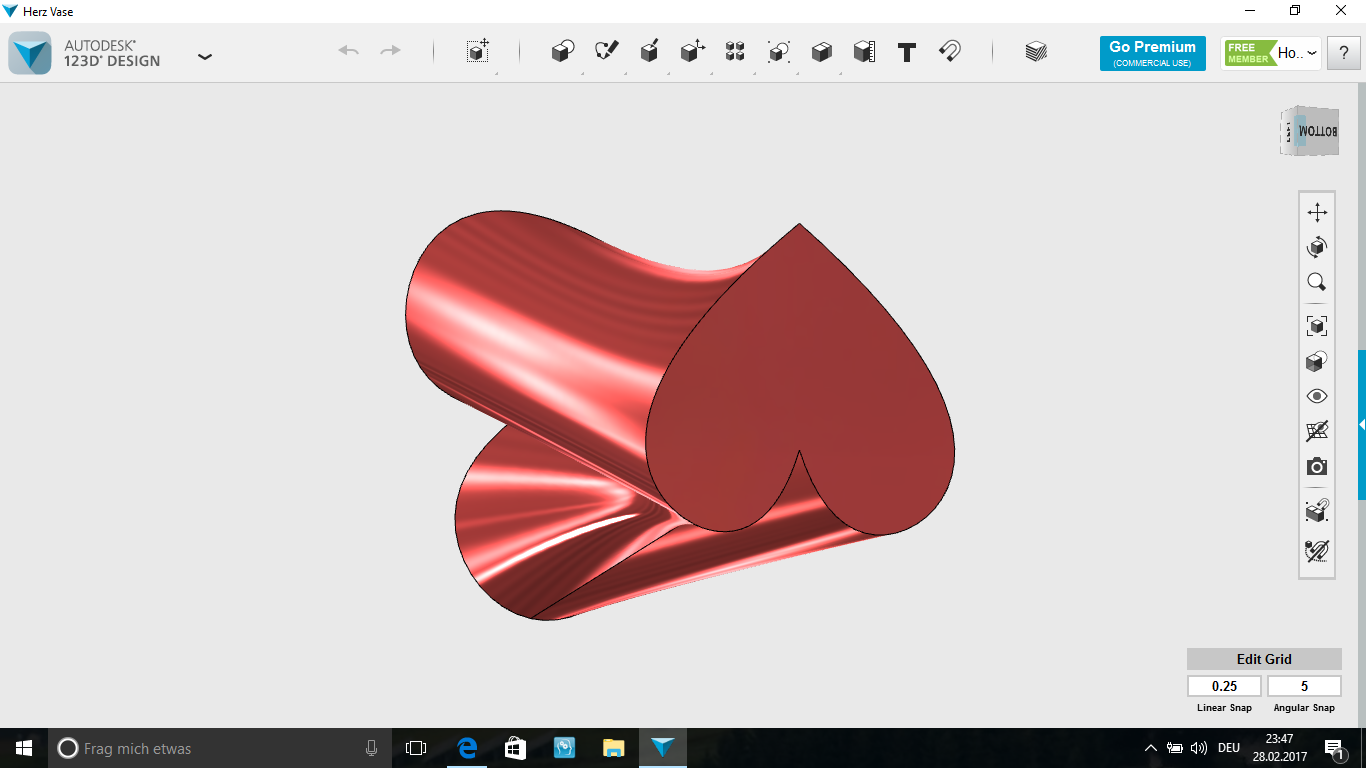The height and width of the screenshot is (768, 1366).
Task: Open the volume control in tray
Action: tap(1199, 748)
